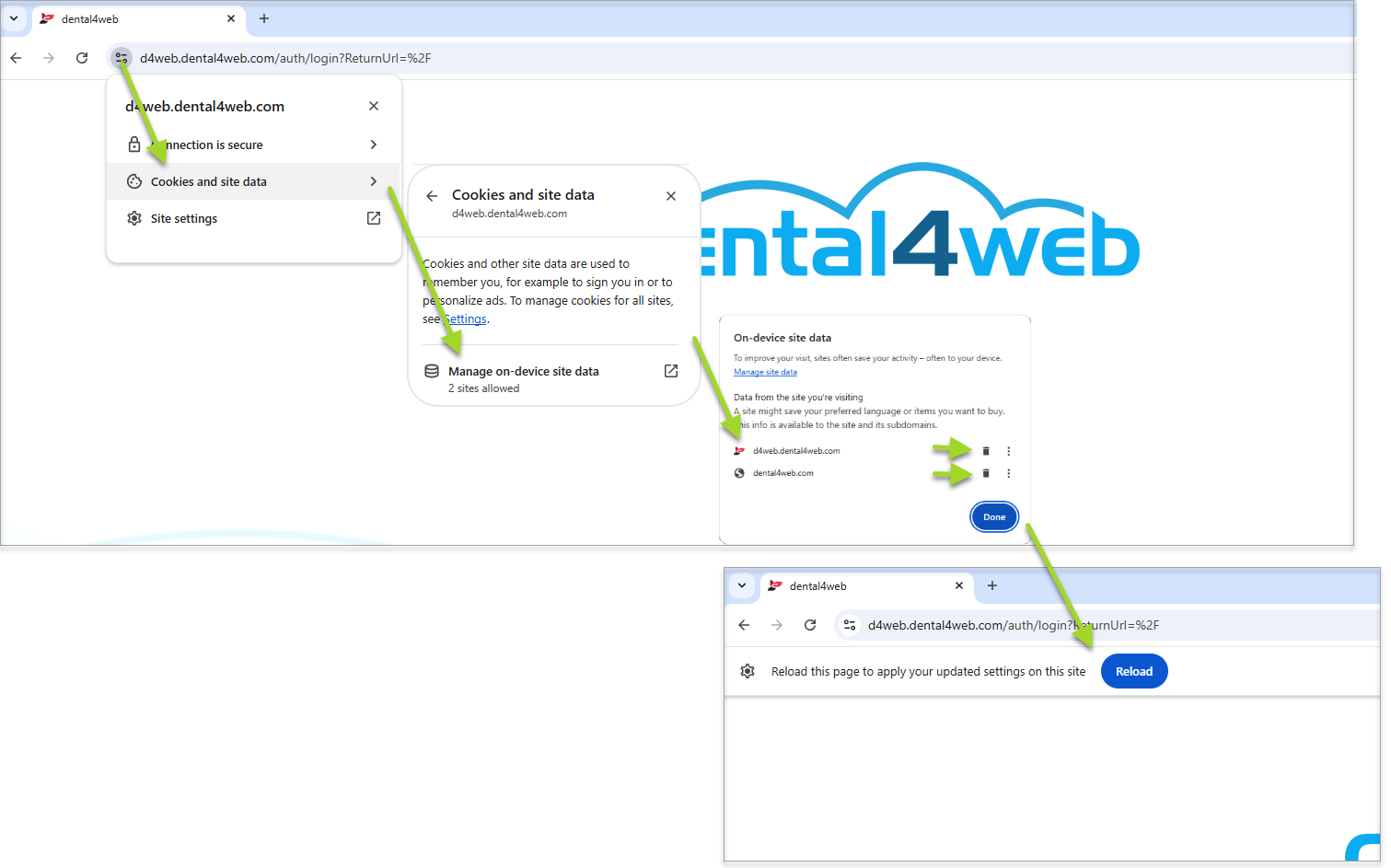Expand the Connection is secure chevron

[374, 145]
